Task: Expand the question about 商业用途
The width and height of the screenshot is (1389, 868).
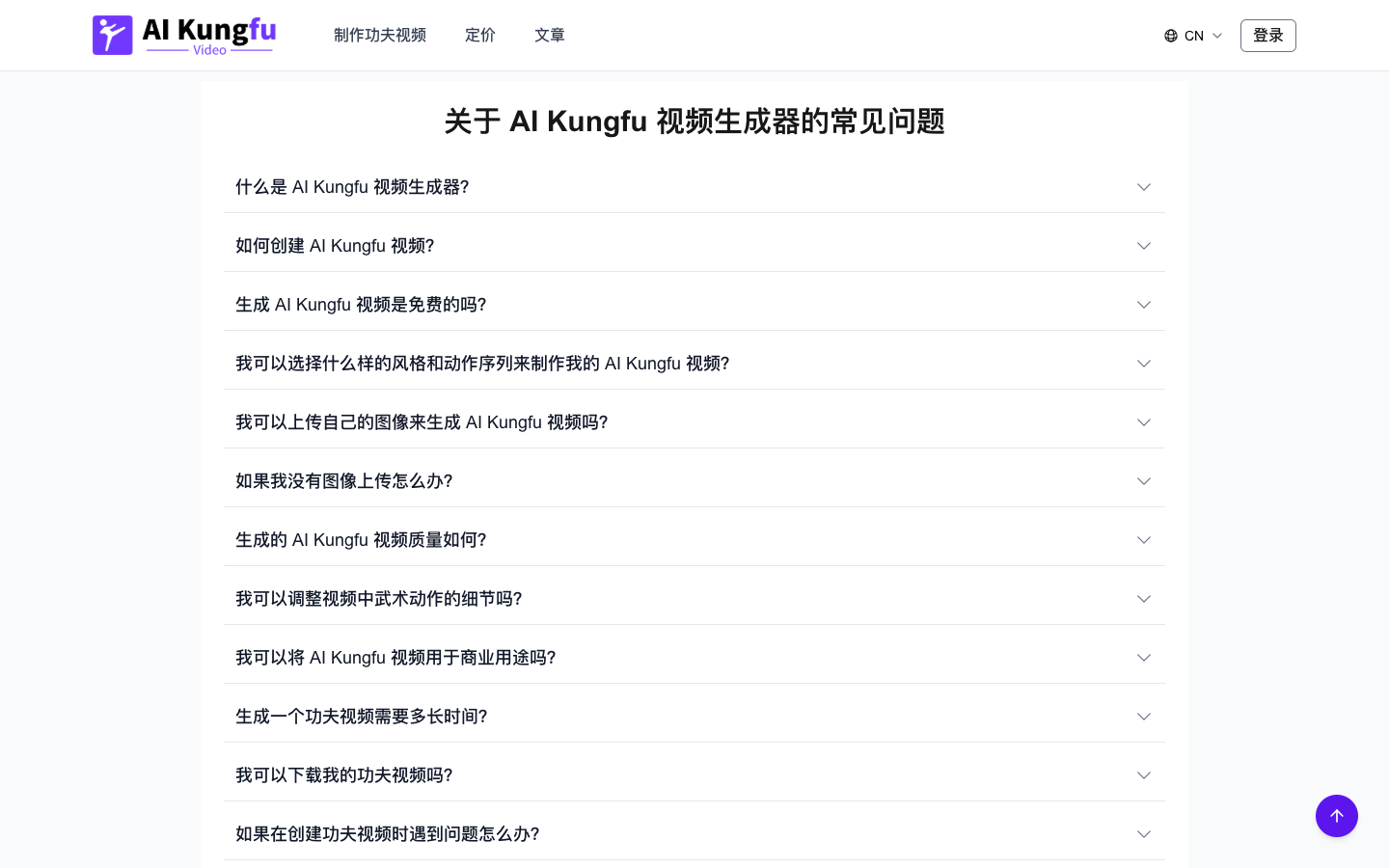Action: point(694,658)
